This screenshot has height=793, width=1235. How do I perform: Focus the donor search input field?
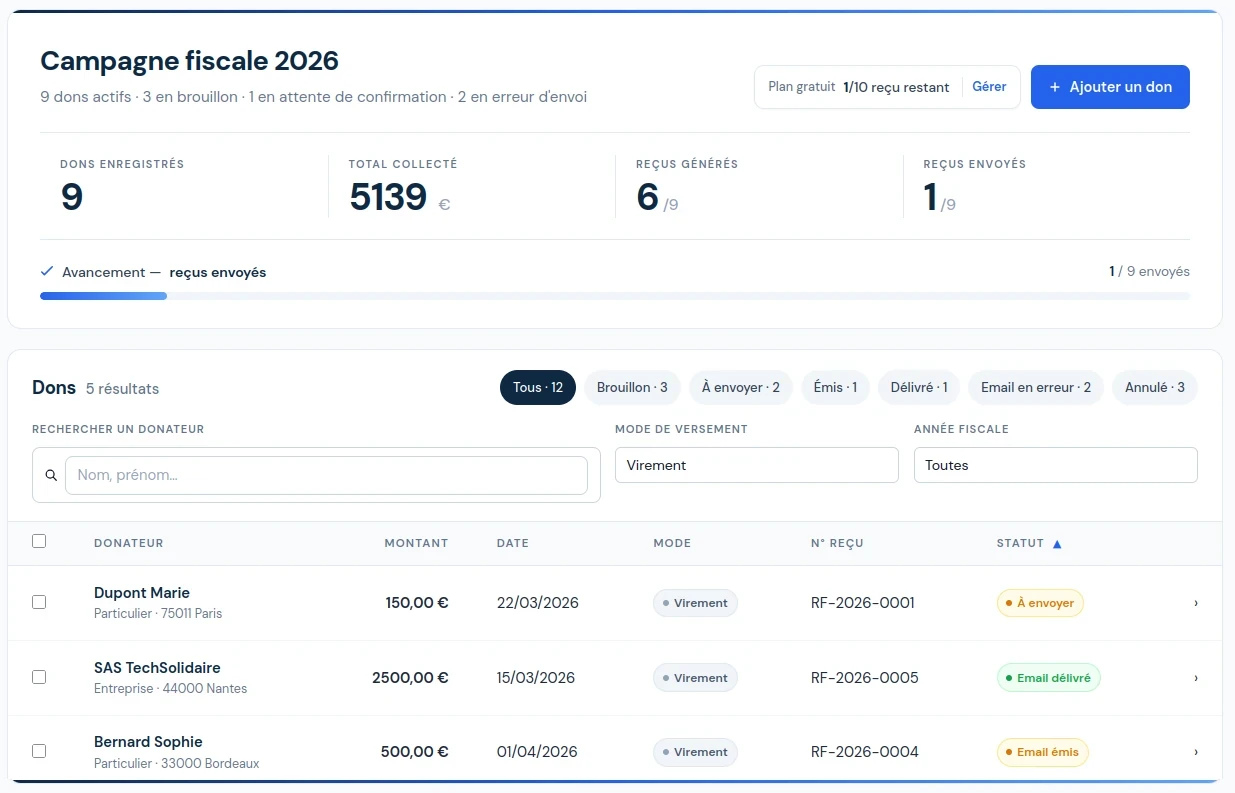coord(326,475)
